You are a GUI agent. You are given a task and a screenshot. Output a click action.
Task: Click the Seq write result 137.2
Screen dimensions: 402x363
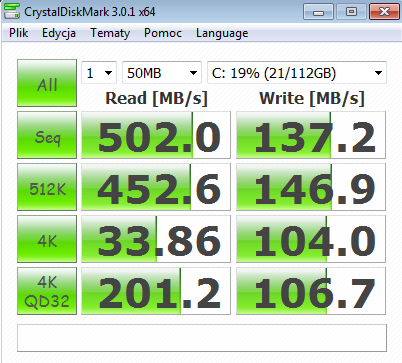311,135
